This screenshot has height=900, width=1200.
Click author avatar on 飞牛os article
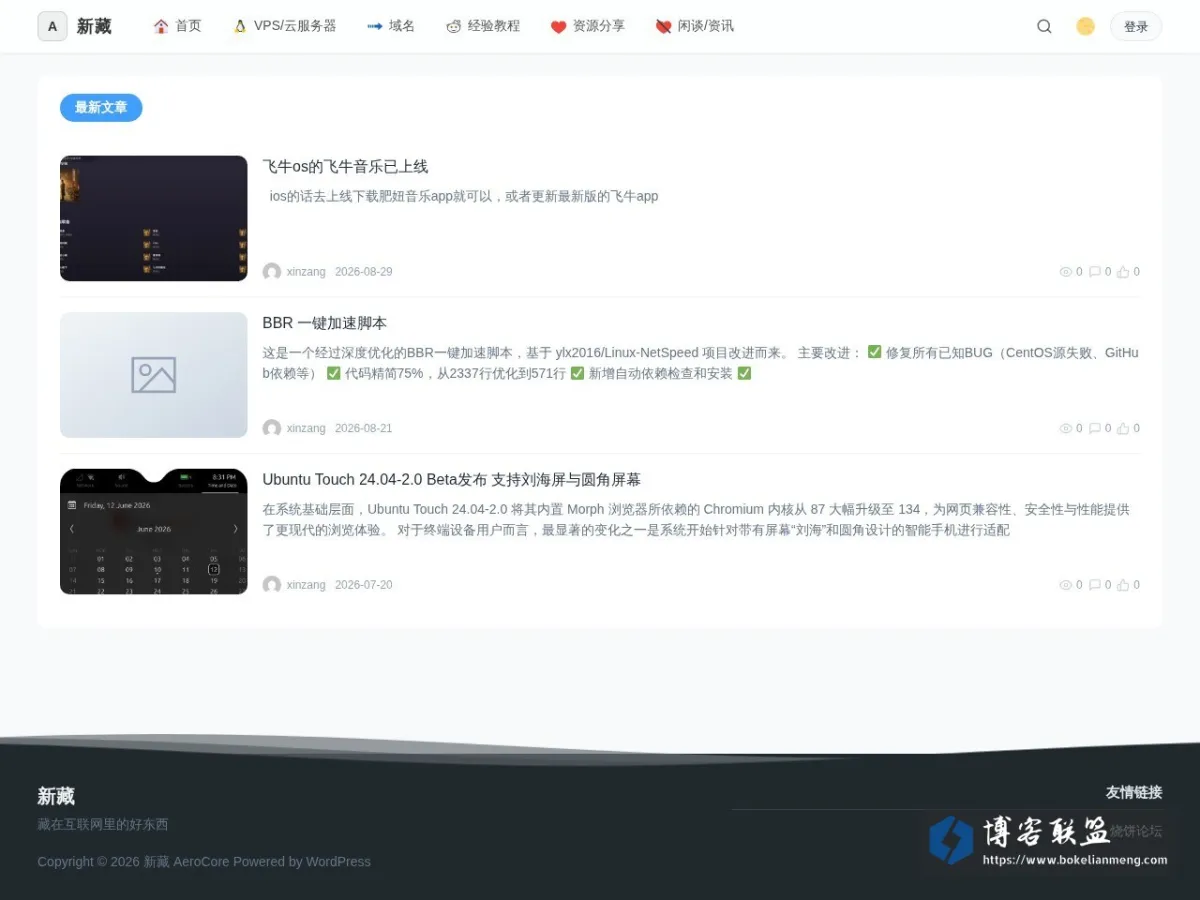pyautogui.click(x=272, y=272)
